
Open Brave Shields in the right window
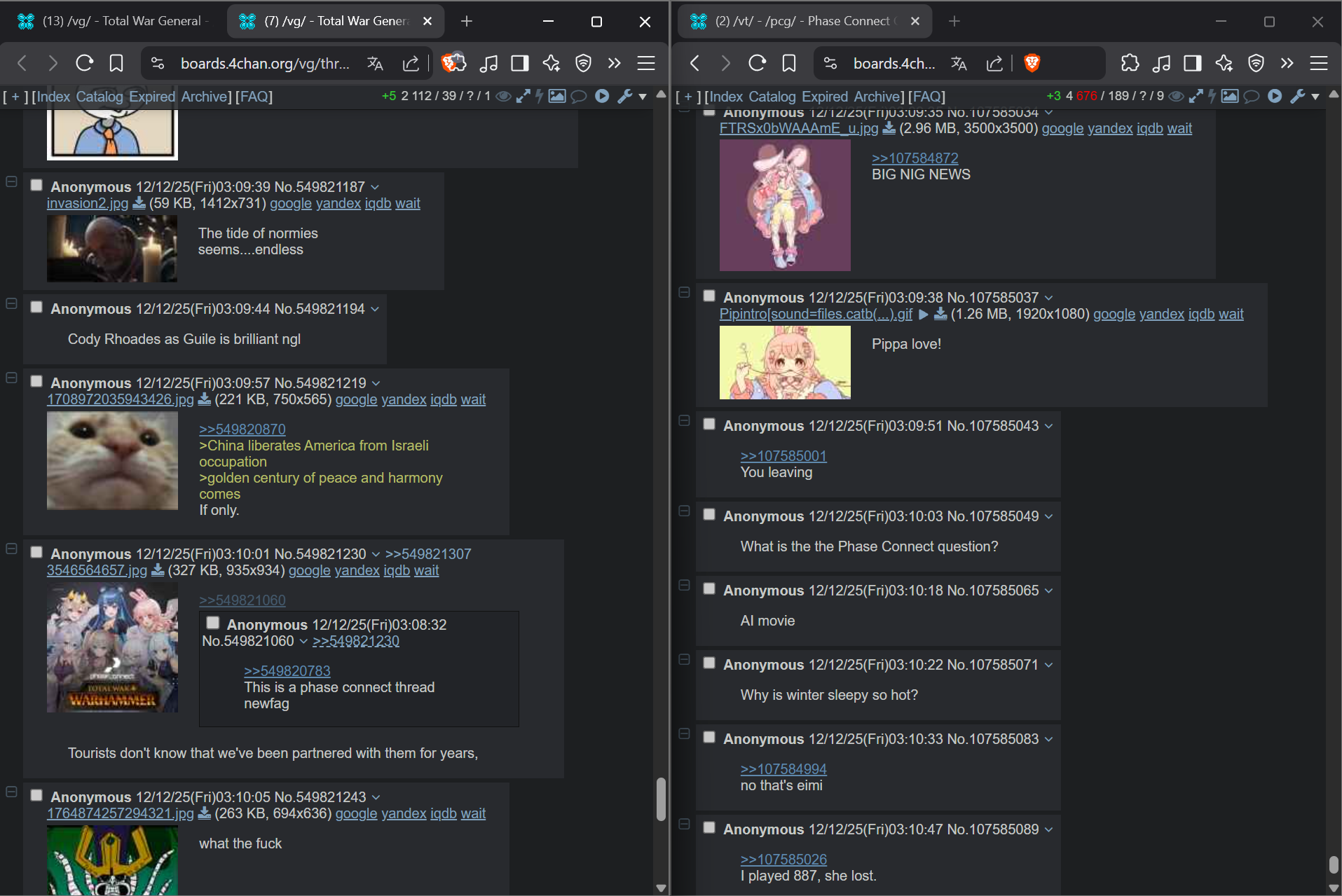pos(1032,63)
